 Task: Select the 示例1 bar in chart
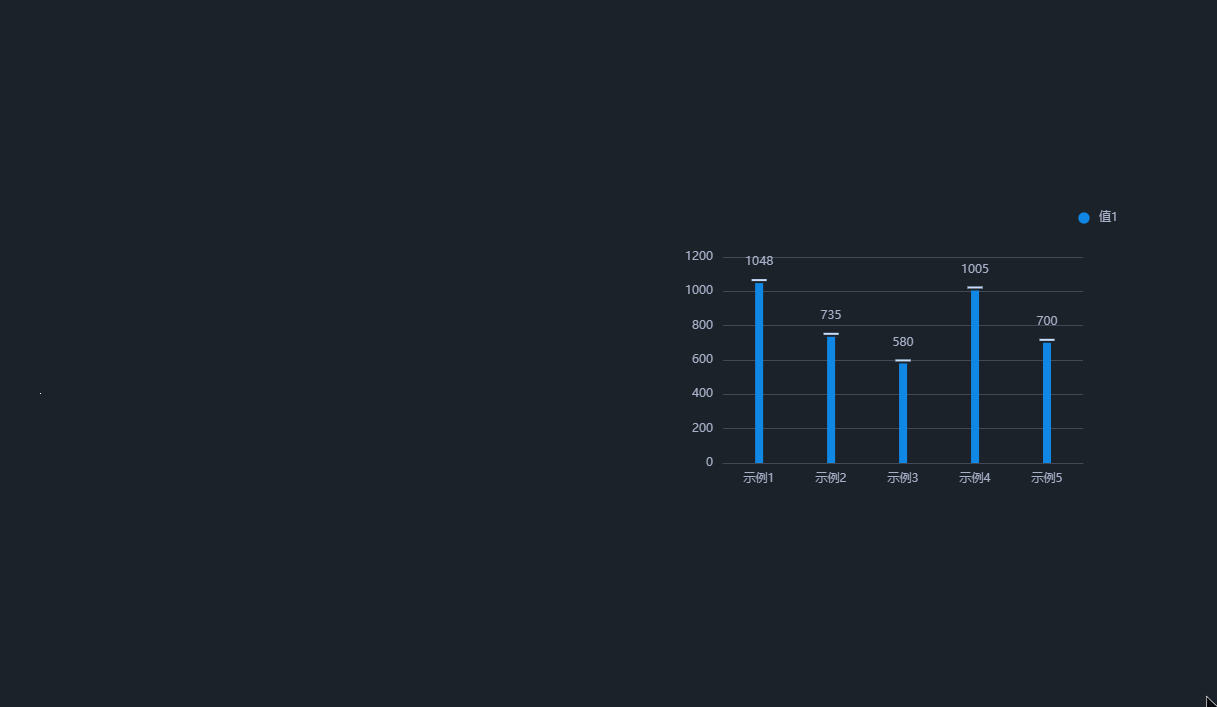point(759,373)
